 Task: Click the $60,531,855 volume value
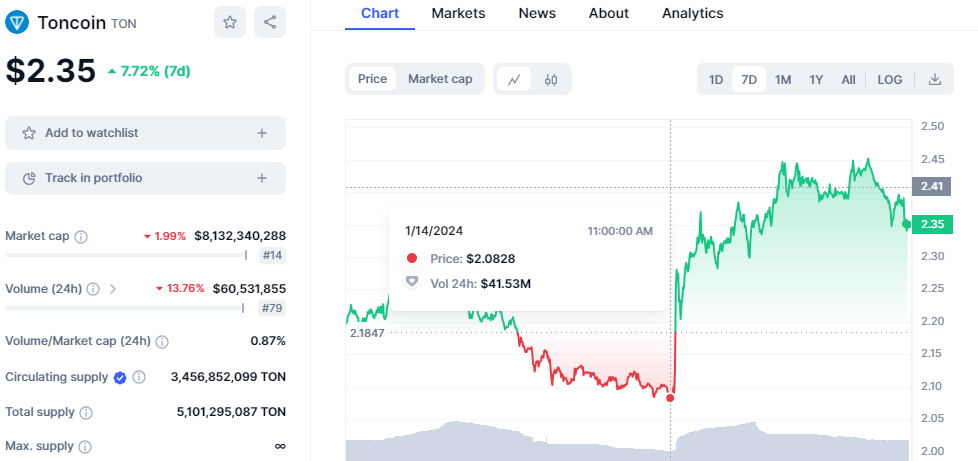tap(249, 288)
